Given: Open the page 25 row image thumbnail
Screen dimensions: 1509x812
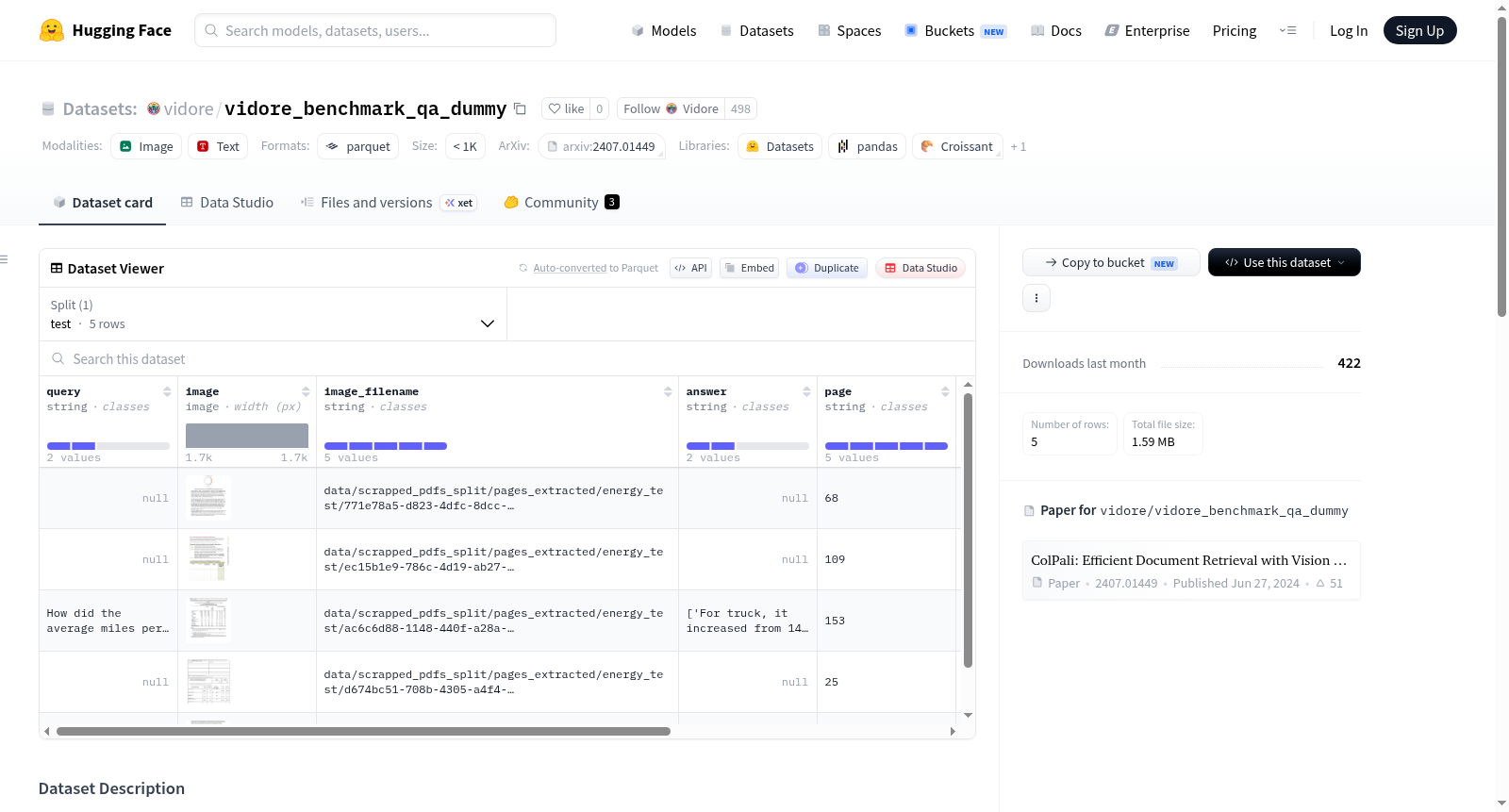Looking at the screenshot, I should tap(208, 681).
